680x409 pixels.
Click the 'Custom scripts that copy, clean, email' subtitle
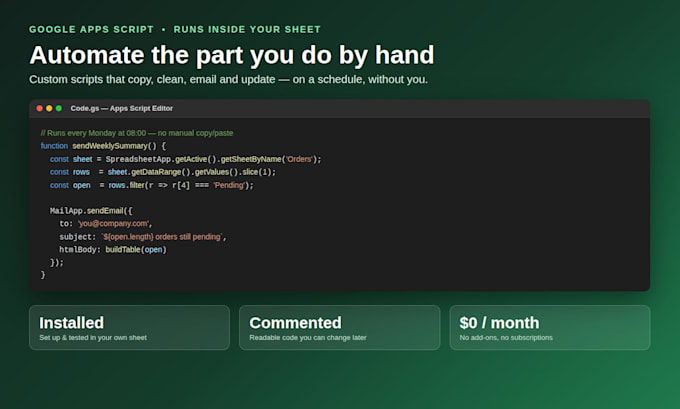(229, 79)
